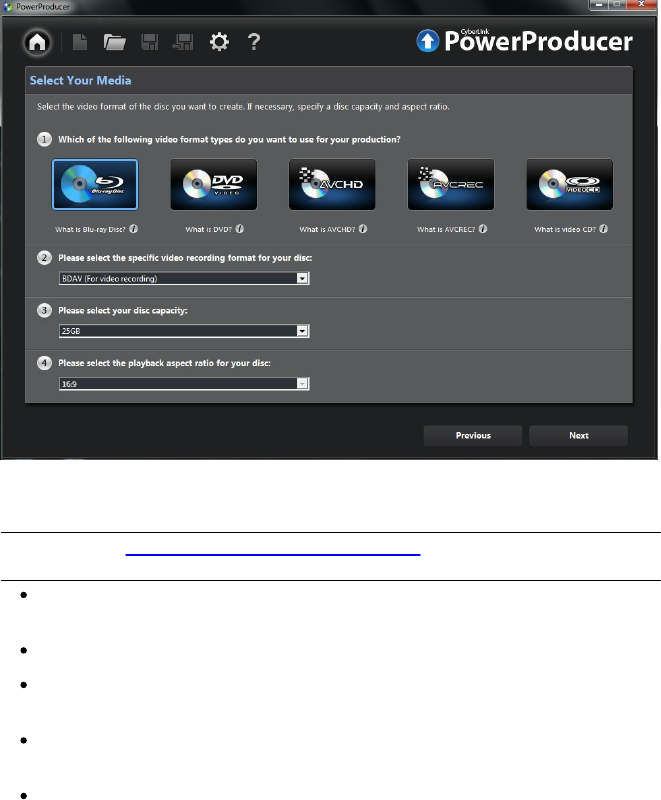Close the PowerProducer window

[x=641, y=5]
